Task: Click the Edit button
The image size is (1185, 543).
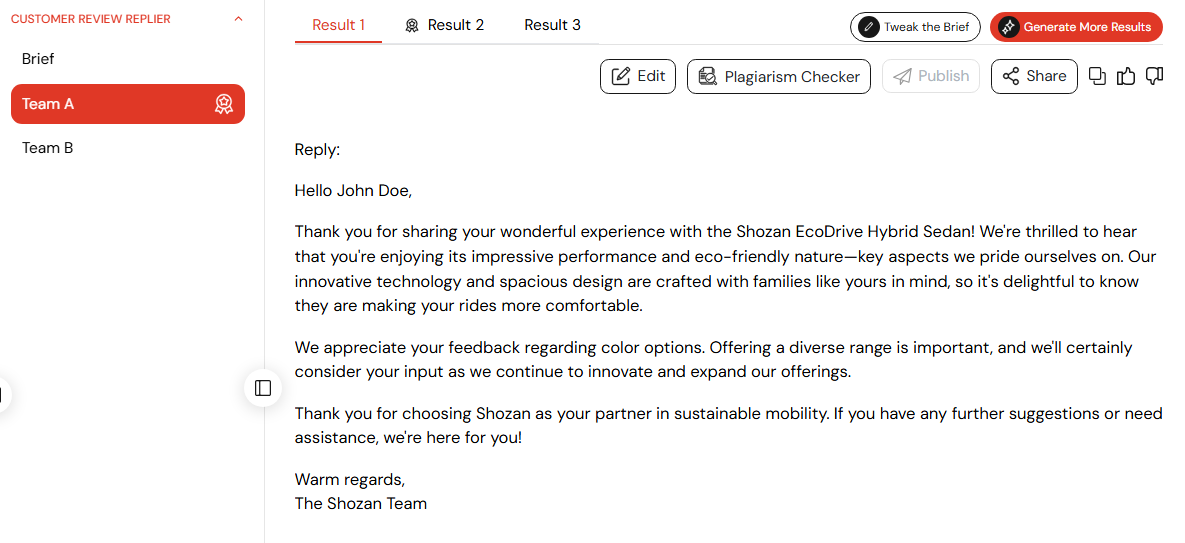Action: [638, 76]
